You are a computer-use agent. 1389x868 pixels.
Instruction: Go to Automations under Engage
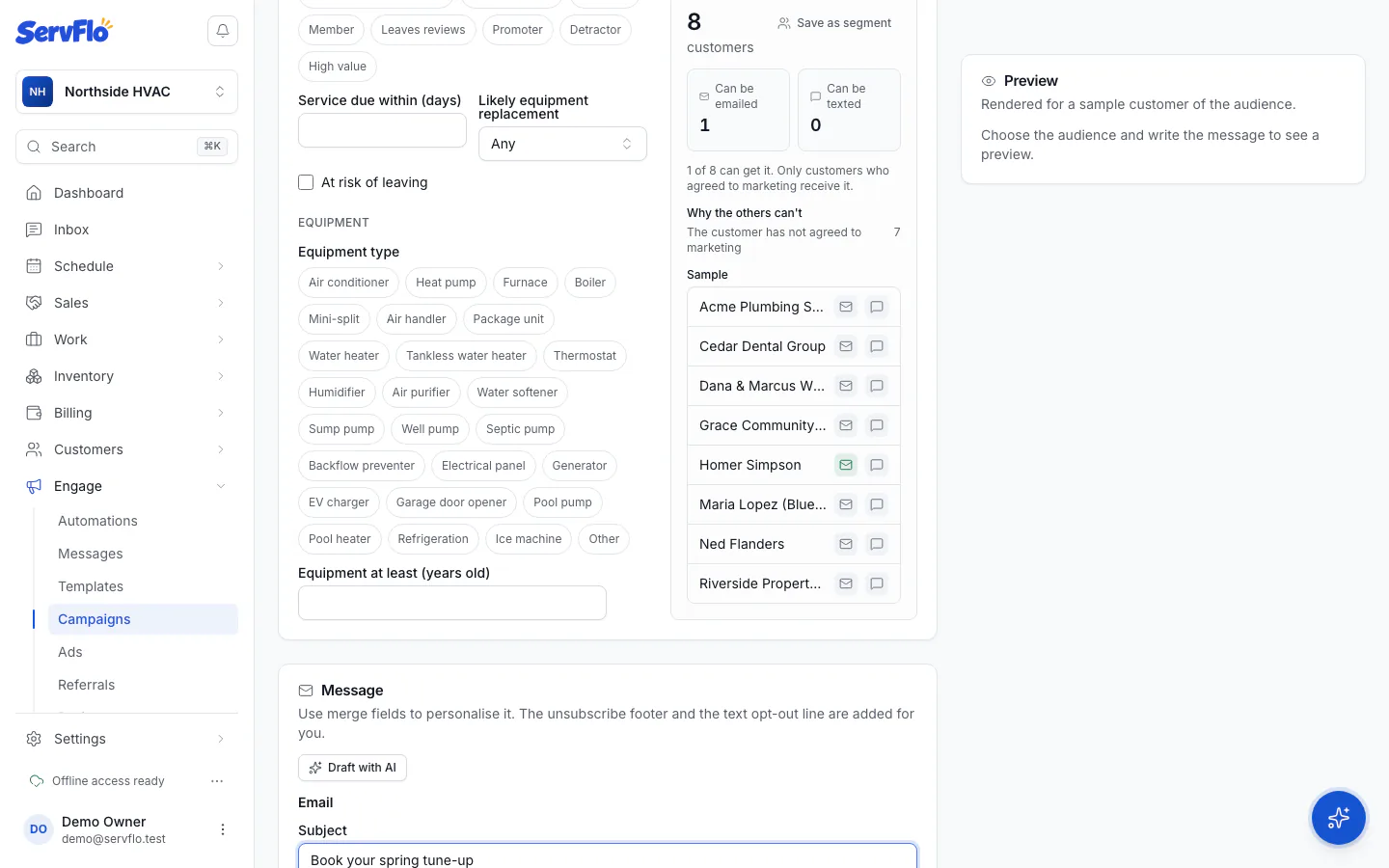143,521
